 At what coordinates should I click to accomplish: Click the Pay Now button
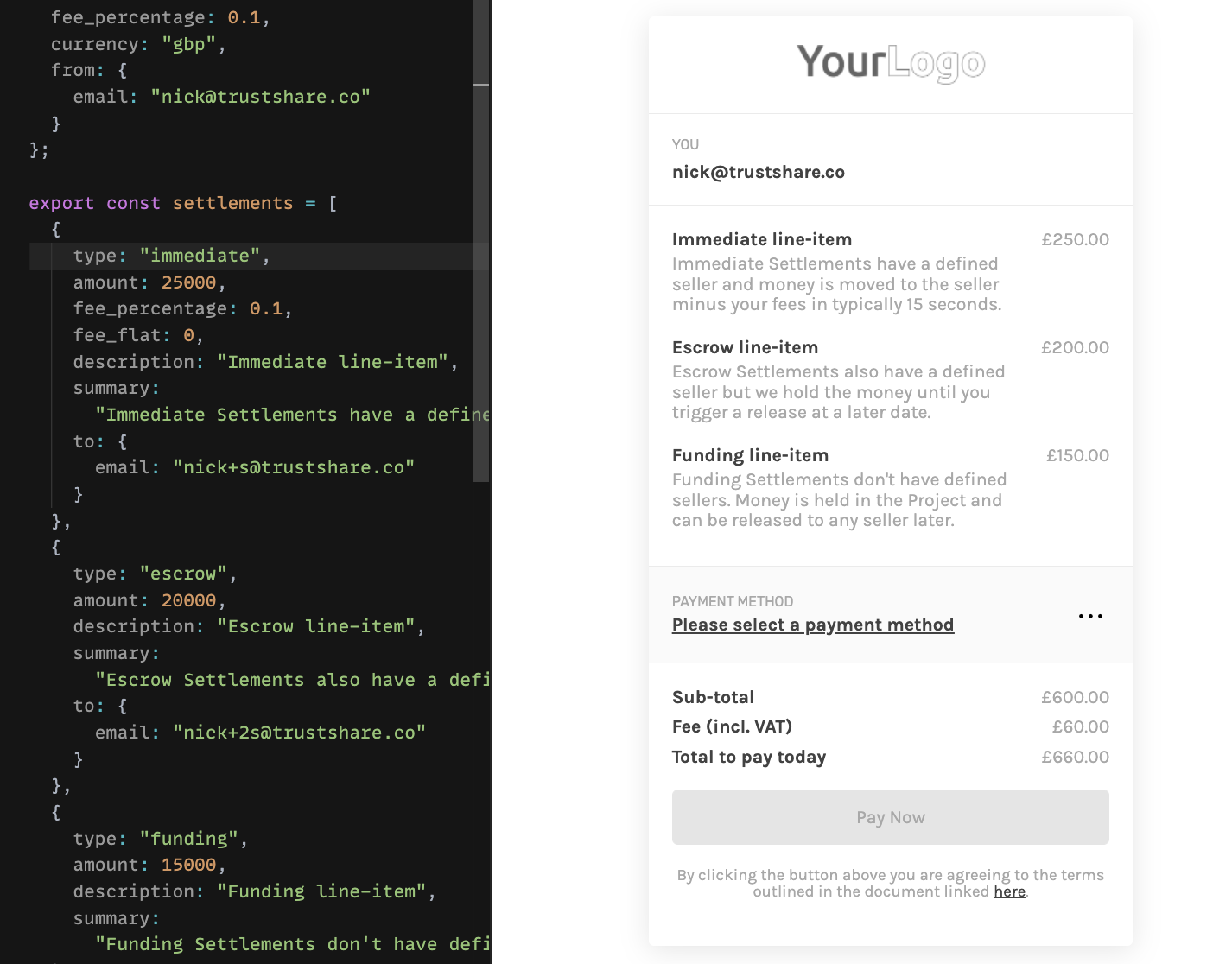[890, 817]
